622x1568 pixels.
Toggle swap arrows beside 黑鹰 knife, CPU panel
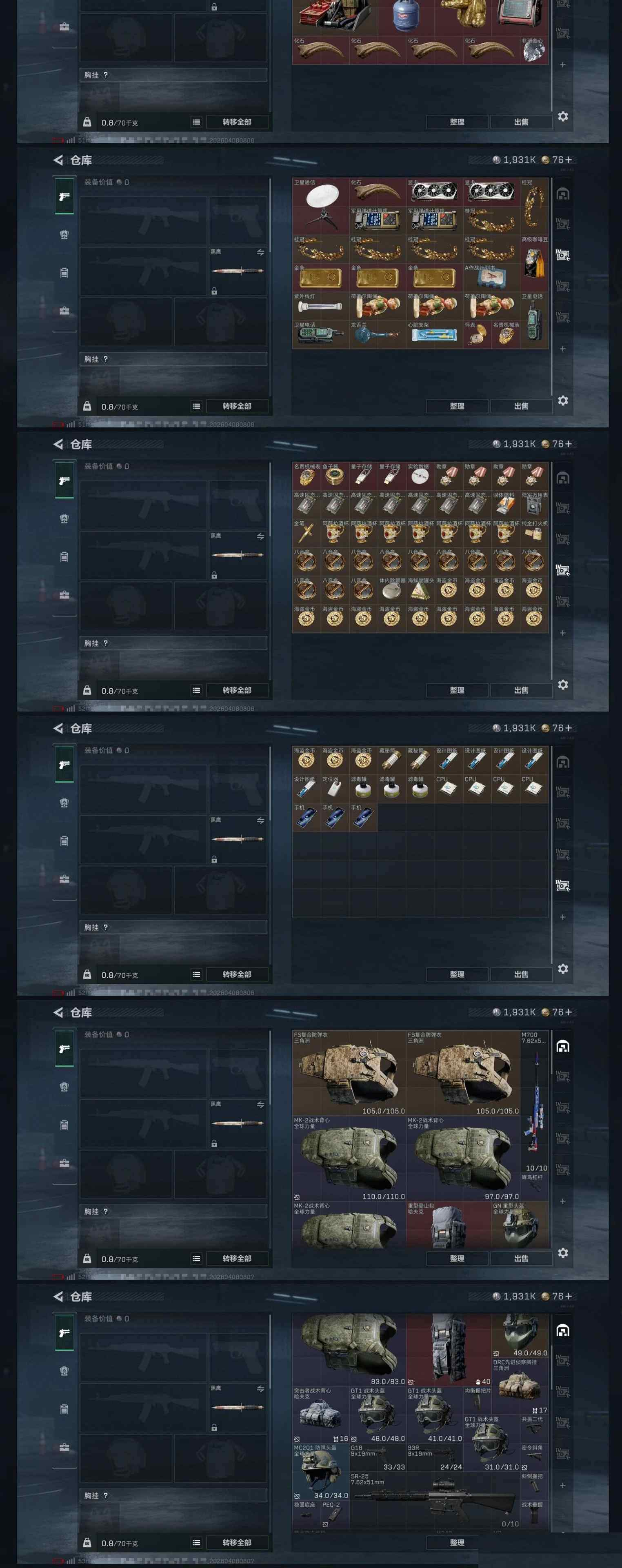[260, 821]
